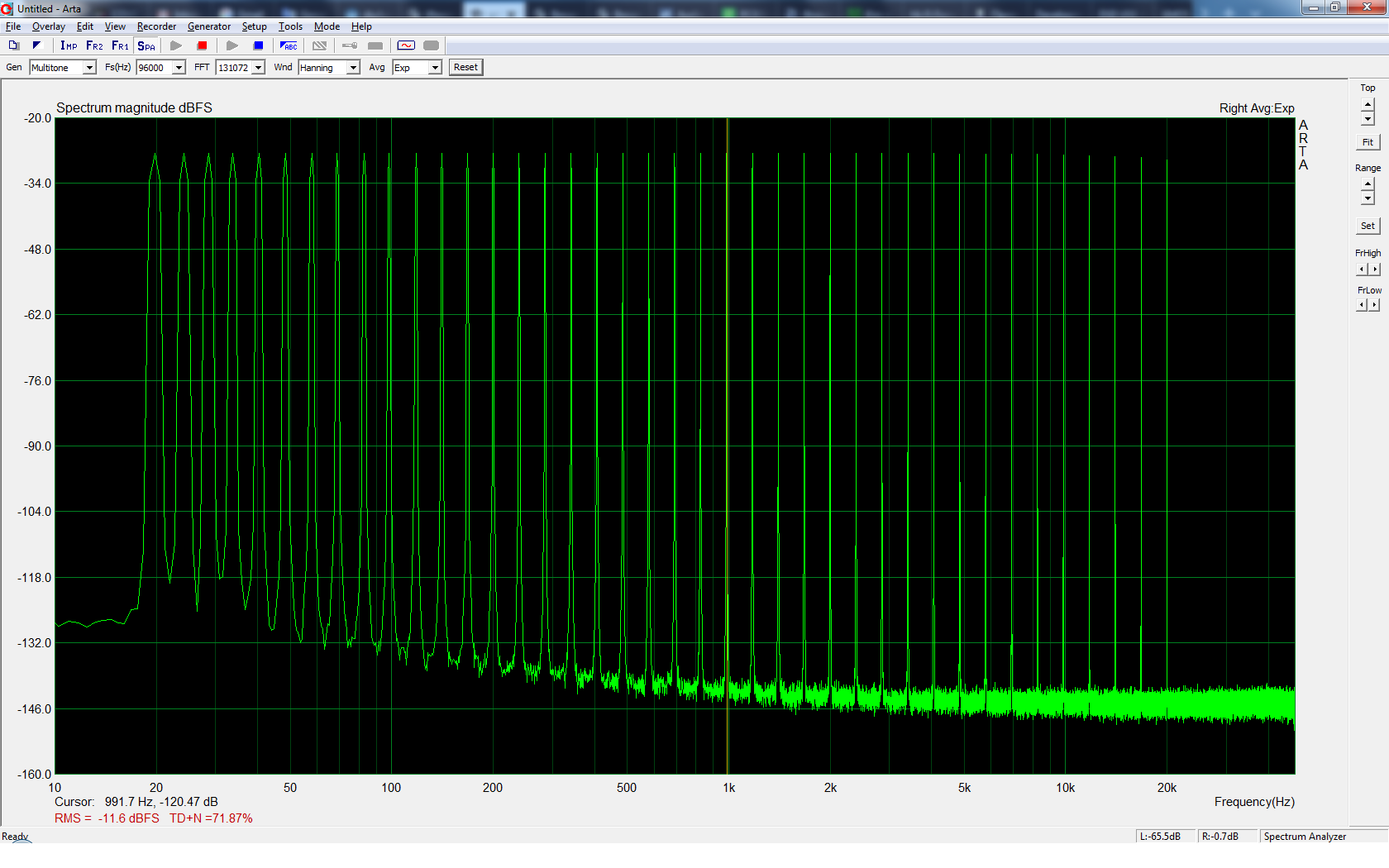This screenshot has width=1389, height=868.
Task: Click the ABC text overlay icon
Action: click(x=289, y=45)
